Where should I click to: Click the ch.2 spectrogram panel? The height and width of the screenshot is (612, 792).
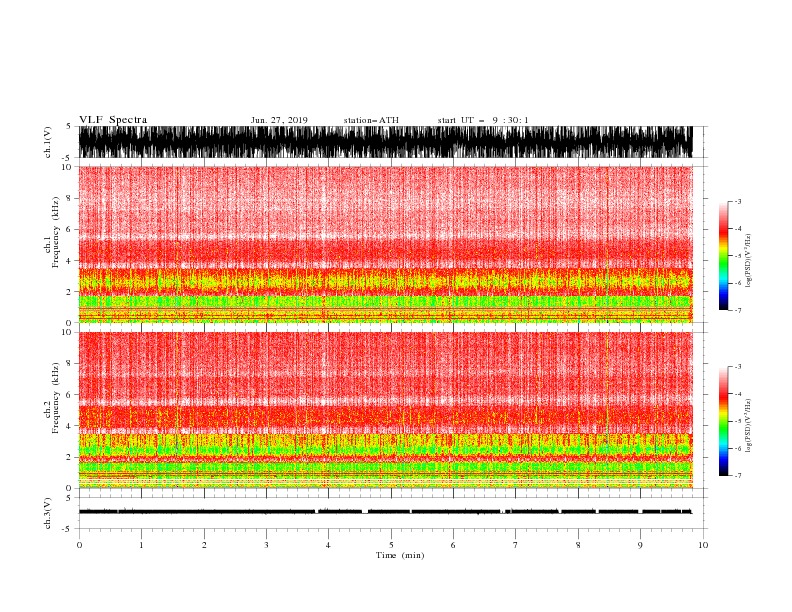tap(386, 410)
